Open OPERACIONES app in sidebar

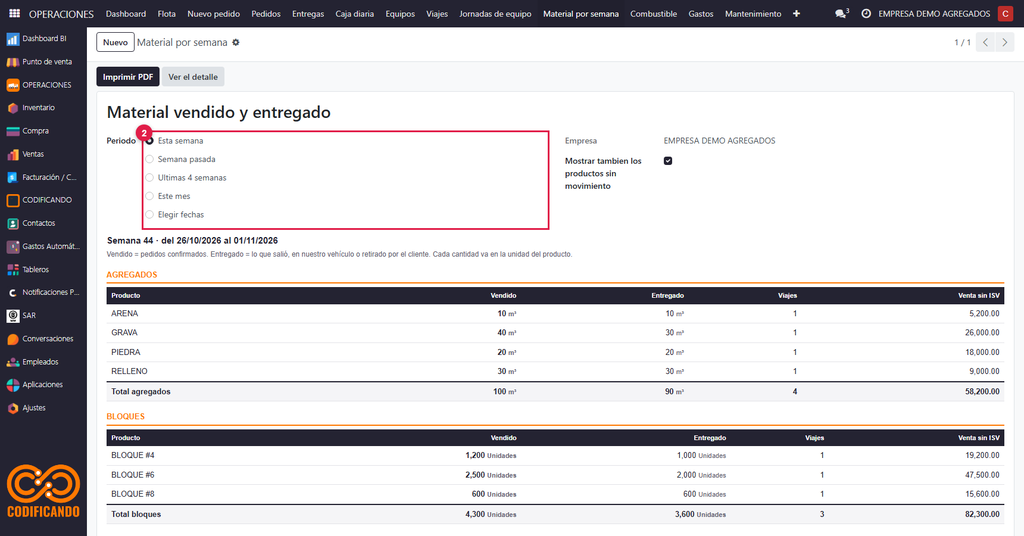(x=43, y=85)
